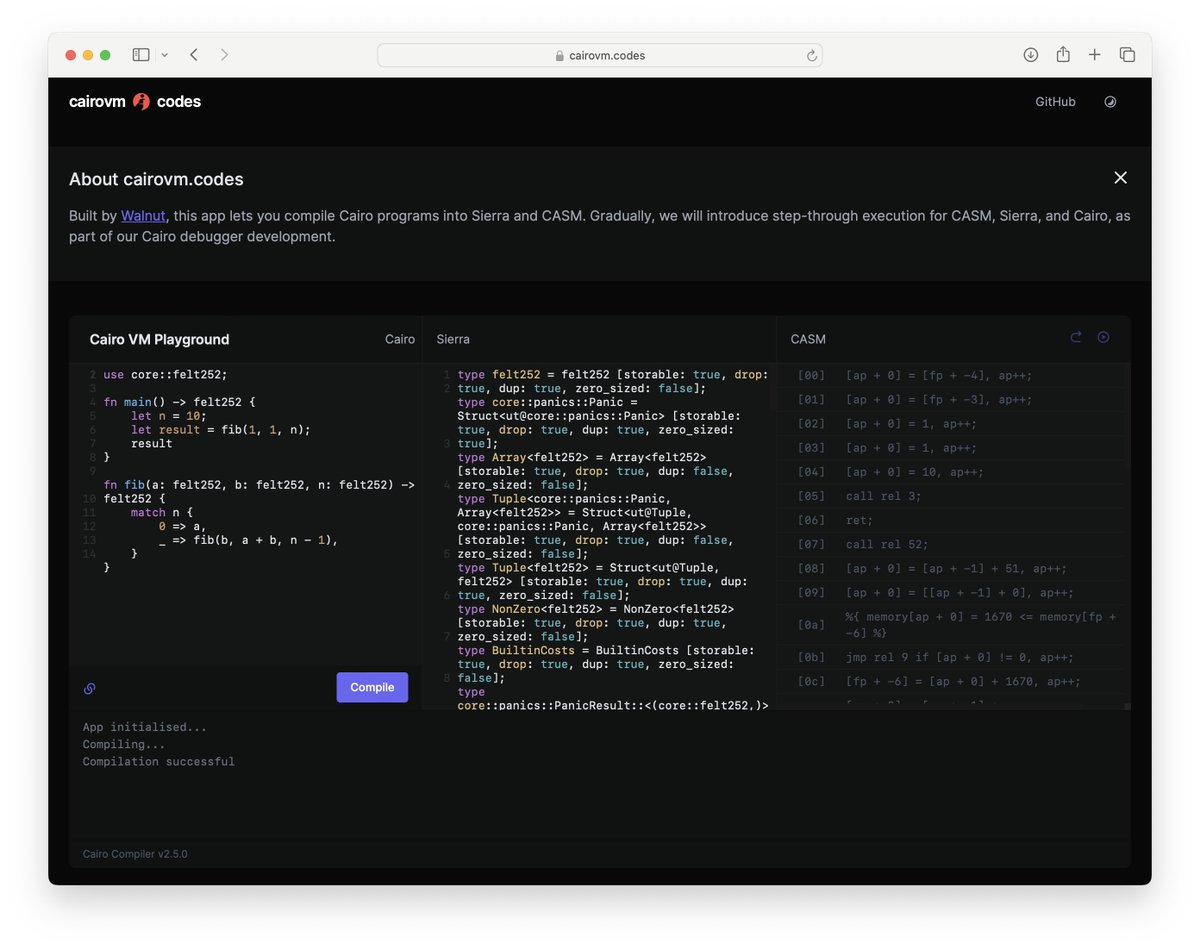Toggle the dark/light theme icon
1200x949 pixels.
pos(1110,102)
